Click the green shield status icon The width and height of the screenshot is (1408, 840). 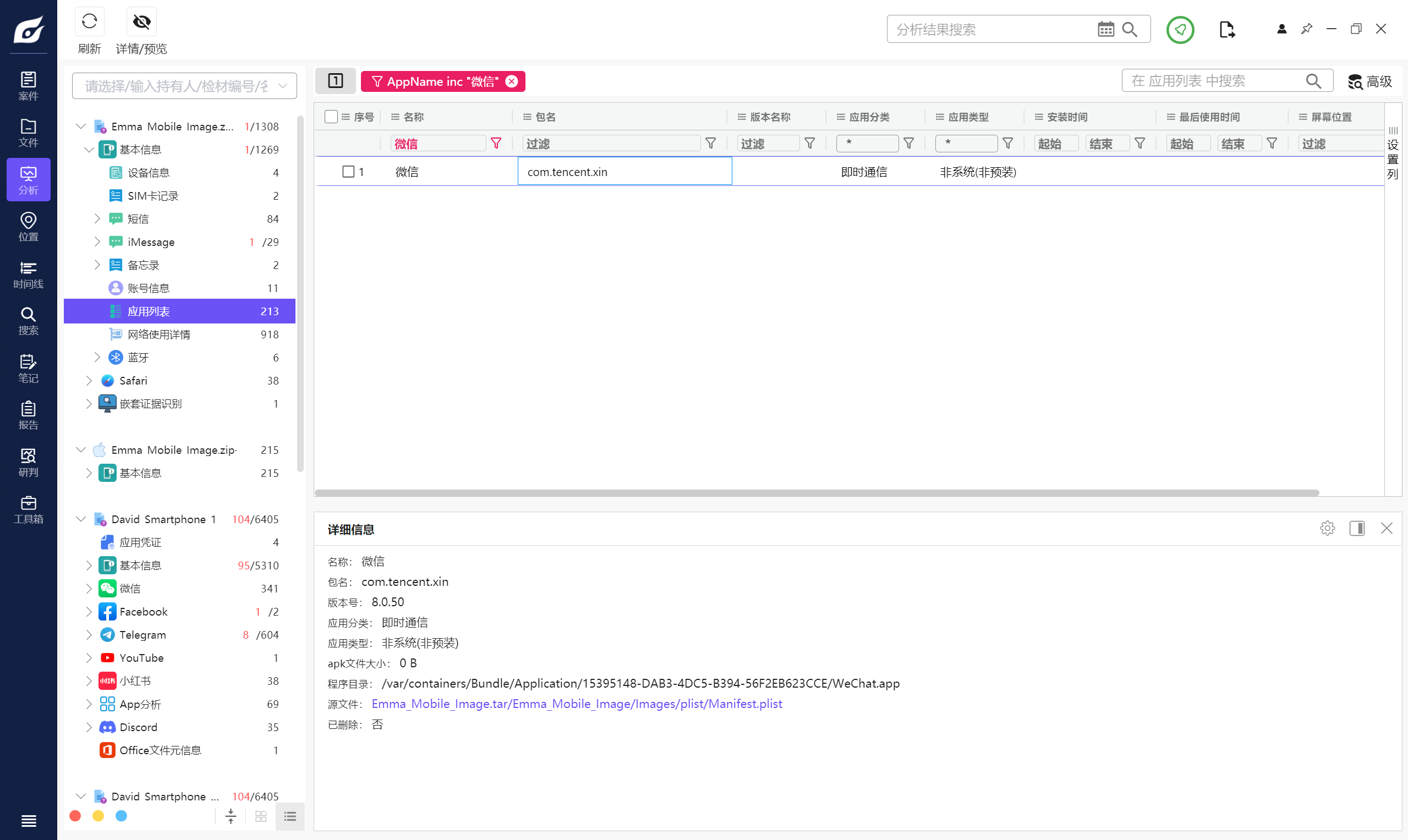point(1180,30)
